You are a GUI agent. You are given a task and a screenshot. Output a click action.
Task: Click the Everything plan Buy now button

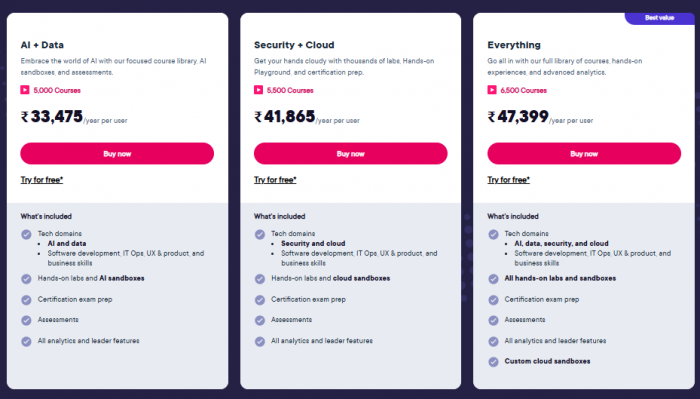coord(584,154)
